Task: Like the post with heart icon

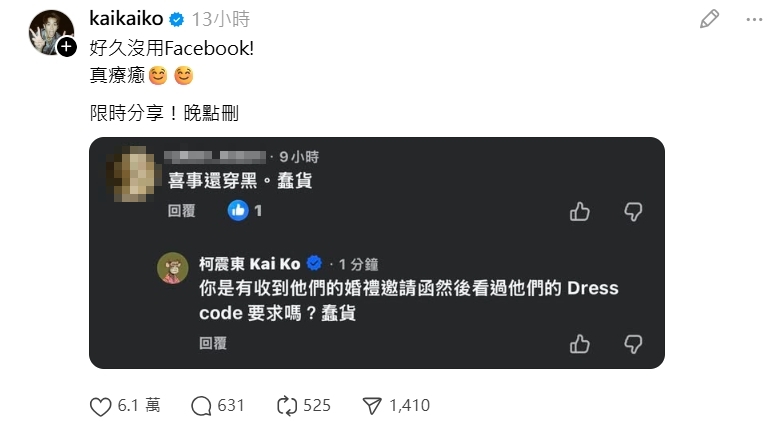Action: tap(100, 406)
